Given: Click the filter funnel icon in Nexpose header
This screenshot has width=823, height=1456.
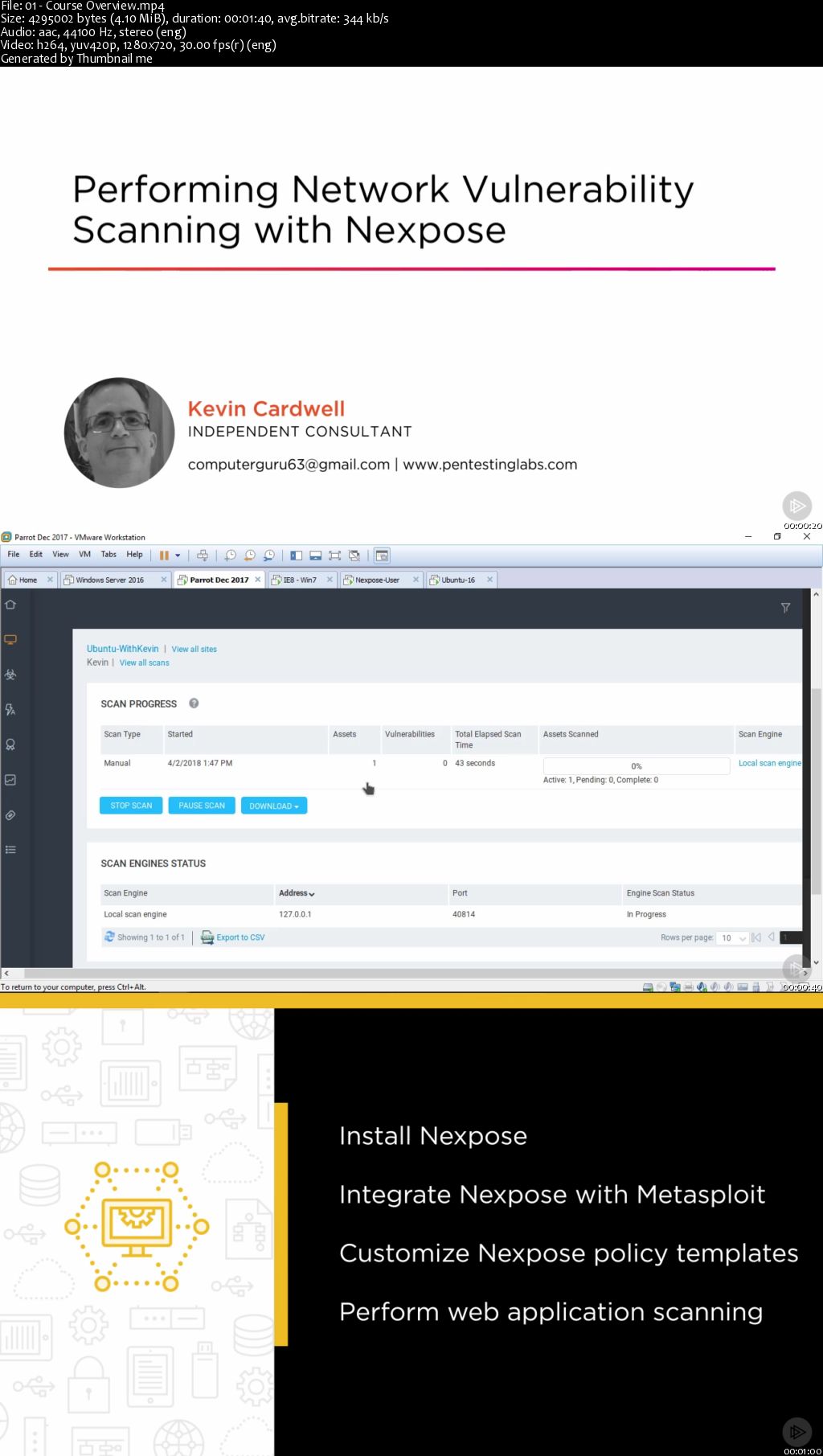Looking at the screenshot, I should pos(785,608).
